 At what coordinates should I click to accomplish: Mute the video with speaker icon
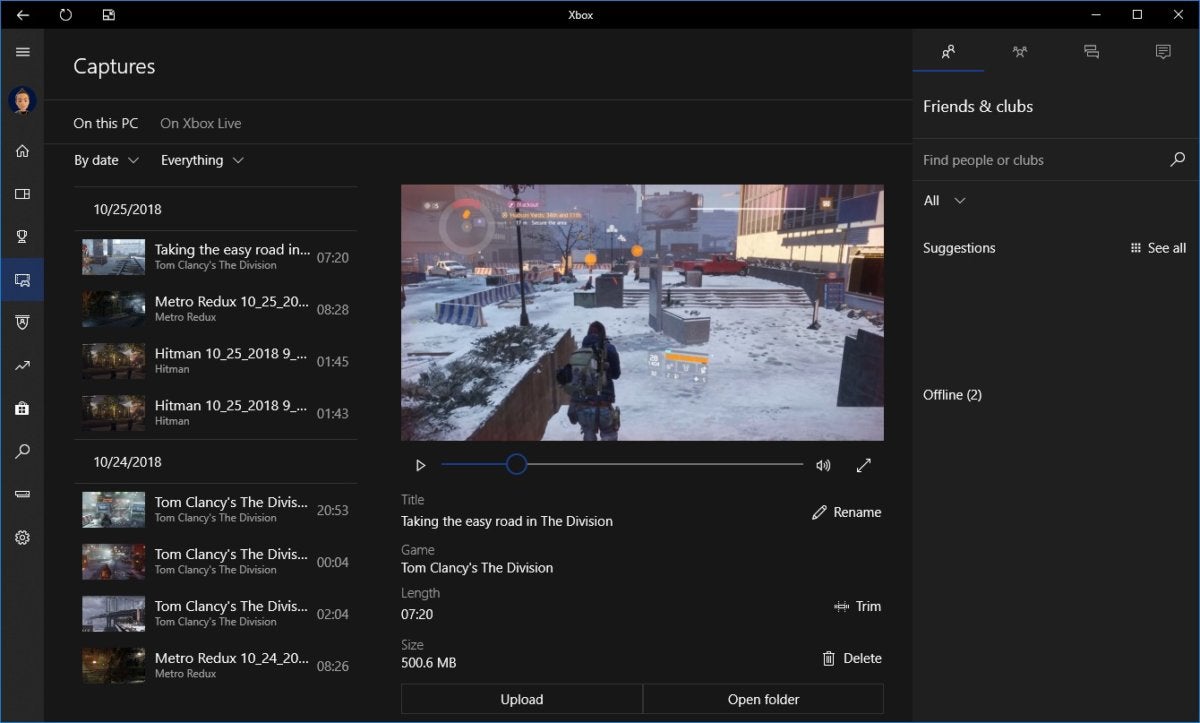[x=823, y=465]
